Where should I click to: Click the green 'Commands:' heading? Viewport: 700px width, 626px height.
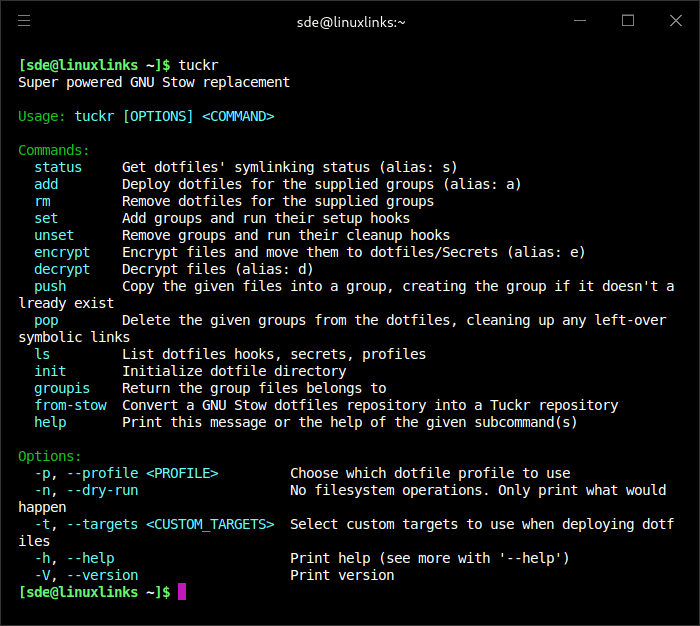(x=54, y=150)
